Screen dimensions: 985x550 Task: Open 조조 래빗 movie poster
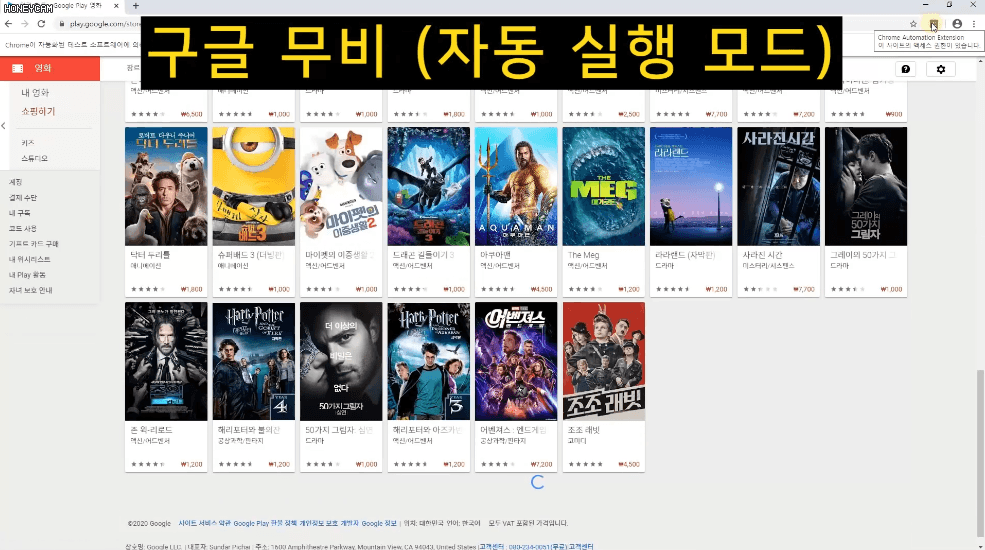pos(604,362)
